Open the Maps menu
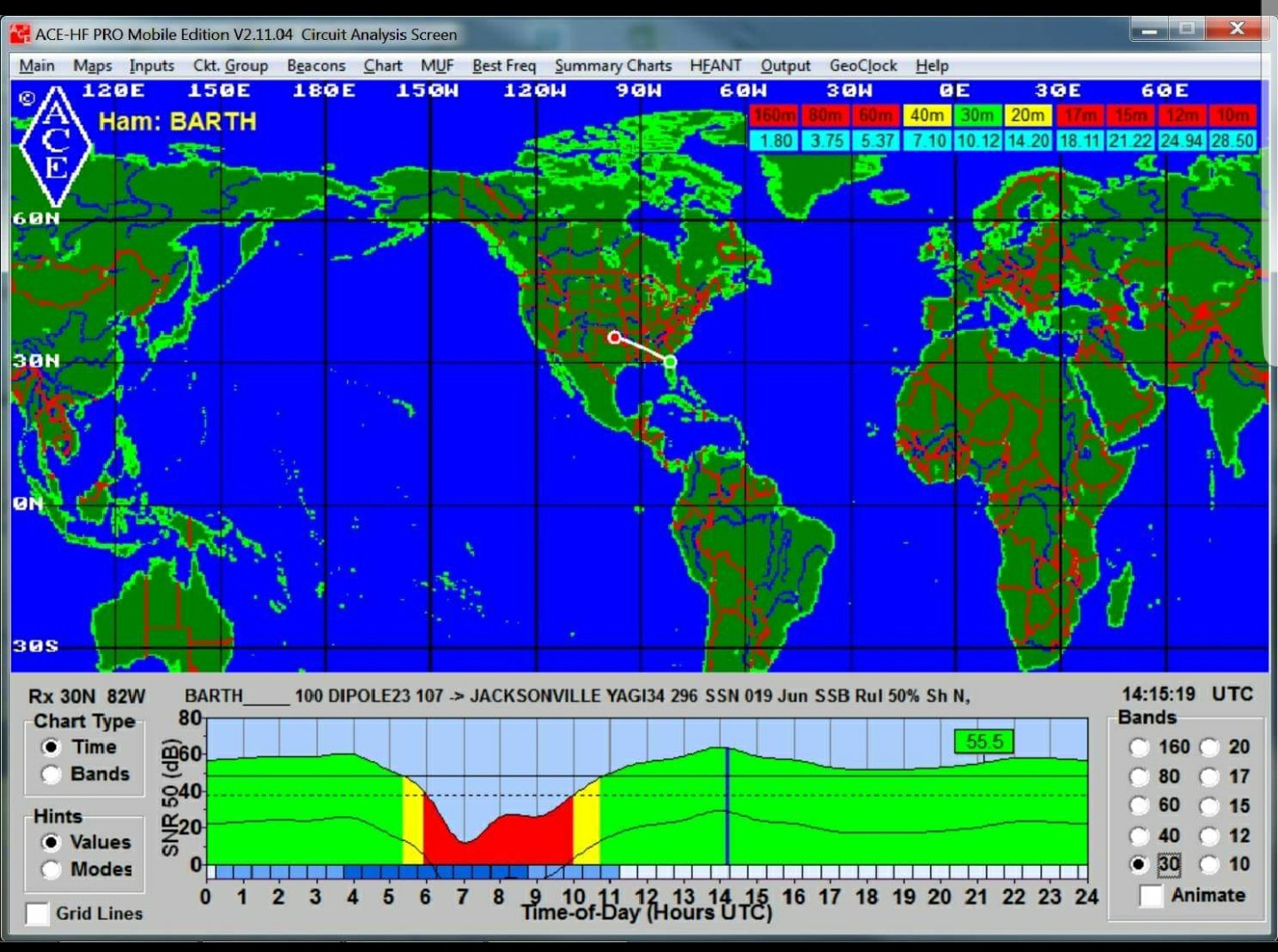This screenshot has width=1278, height=952. (x=92, y=66)
